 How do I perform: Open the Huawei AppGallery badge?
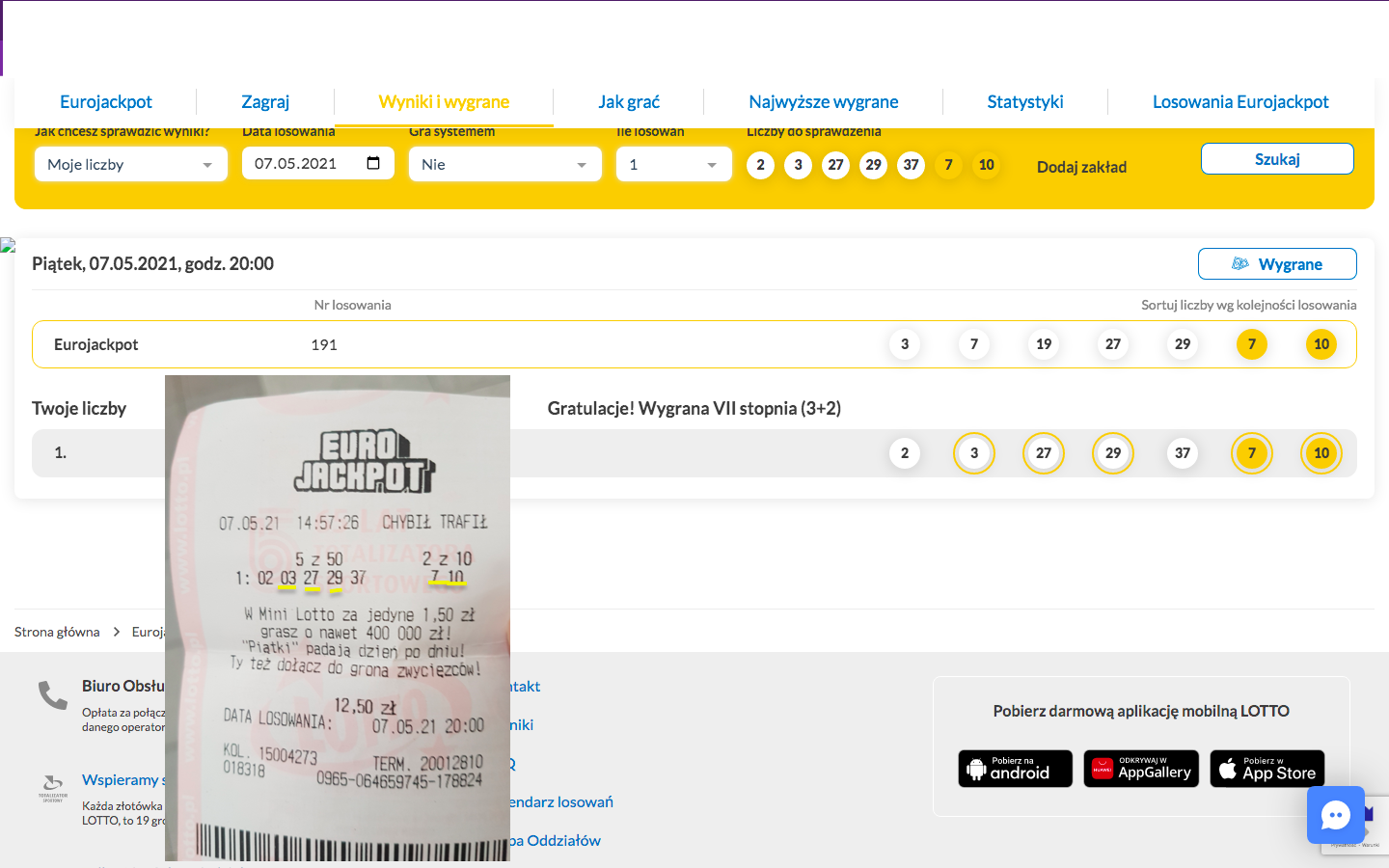[1141, 769]
